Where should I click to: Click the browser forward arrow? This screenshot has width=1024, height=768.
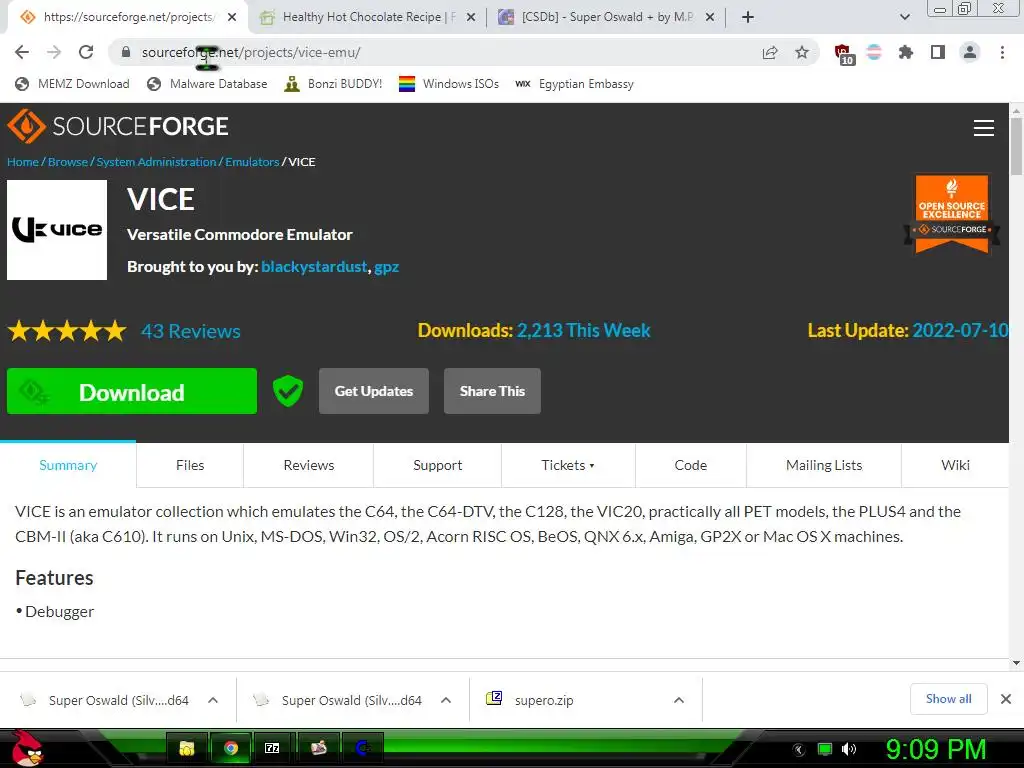pos(54,52)
